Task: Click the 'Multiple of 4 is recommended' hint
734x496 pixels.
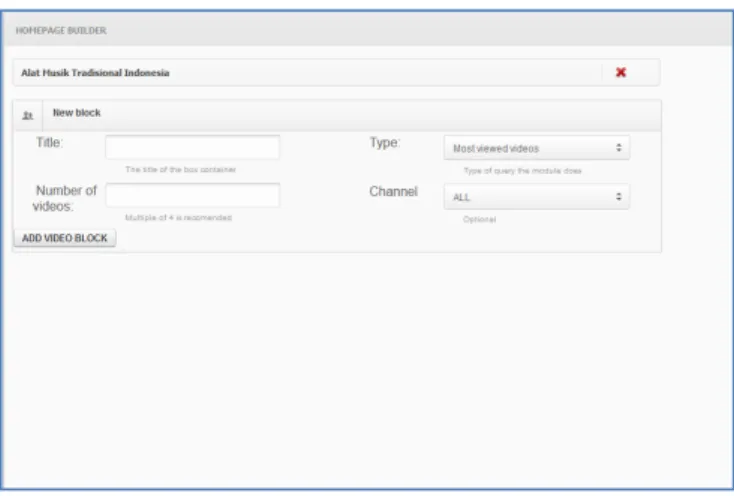Action: click(x=178, y=218)
